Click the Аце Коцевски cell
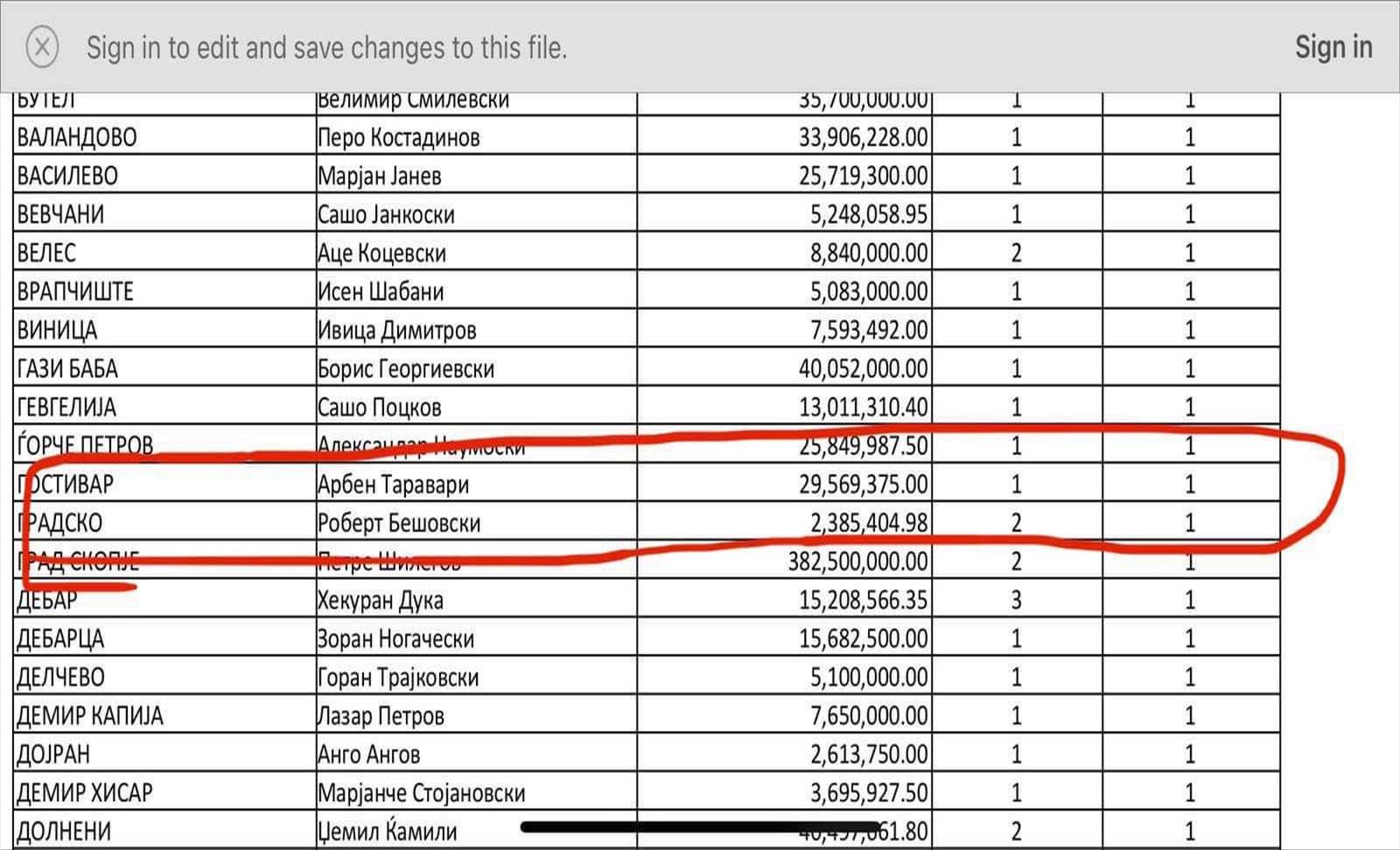 click(x=476, y=252)
